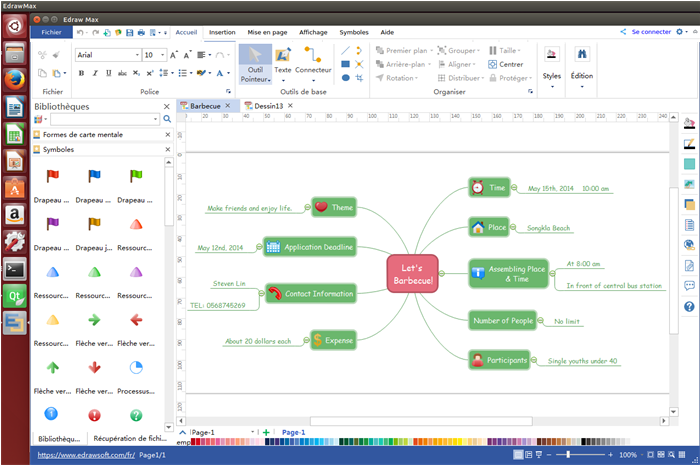Click the Texte tool in ribbon
This screenshot has width=700, height=466.
coord(283,65)
